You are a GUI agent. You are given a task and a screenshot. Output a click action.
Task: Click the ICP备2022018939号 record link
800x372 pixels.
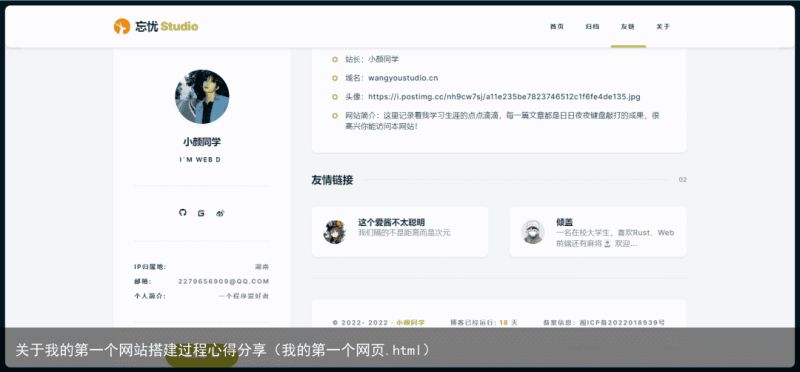622,323
